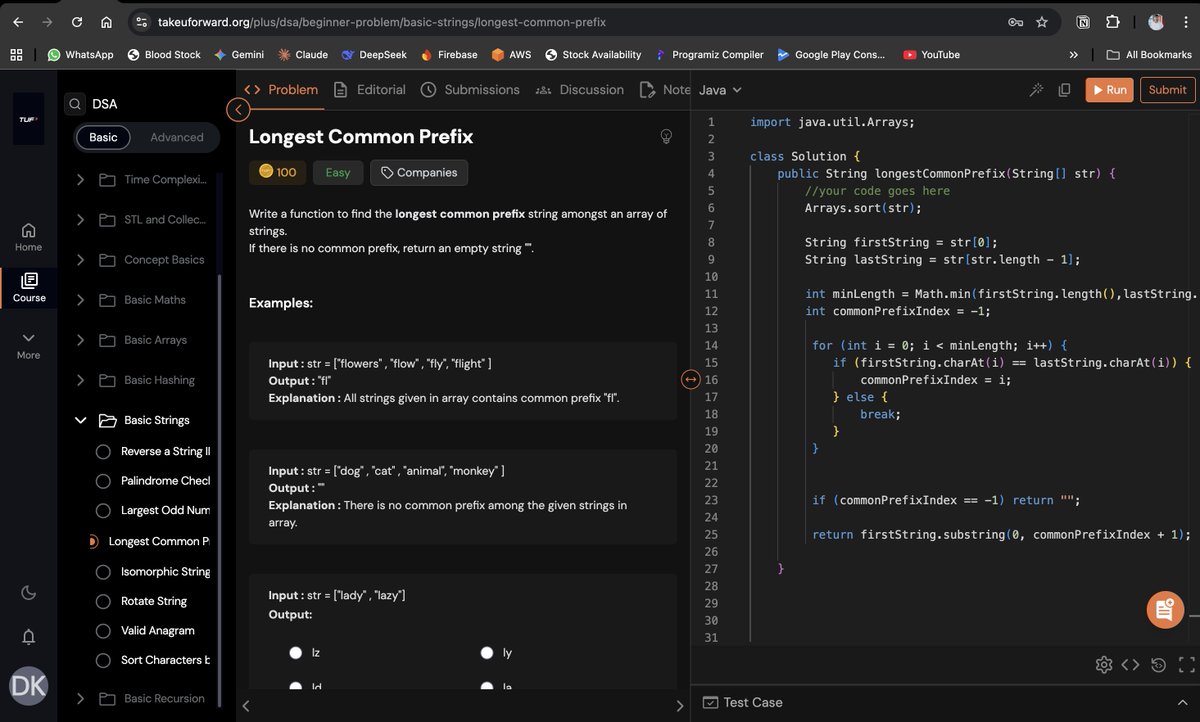Open the orange feedback chat button

point(1165,609)
